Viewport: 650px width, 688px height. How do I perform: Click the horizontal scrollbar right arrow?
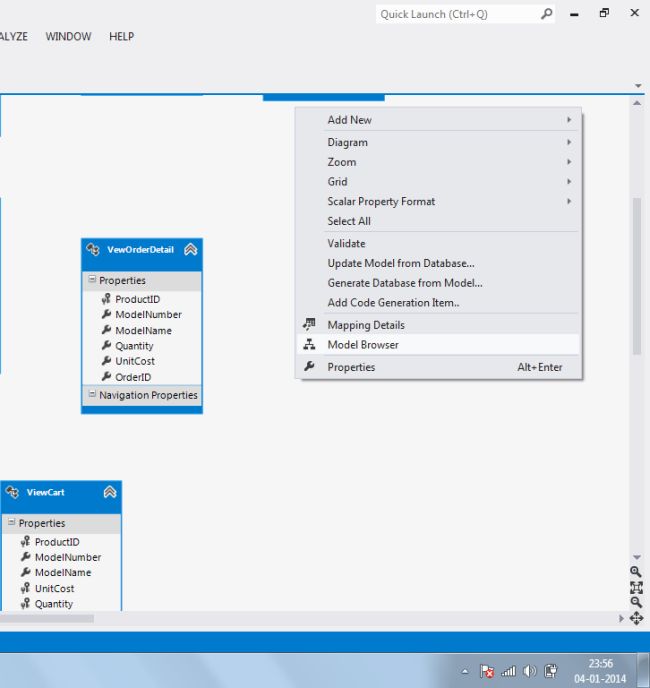pyautogui.click(x=621, y=618)
